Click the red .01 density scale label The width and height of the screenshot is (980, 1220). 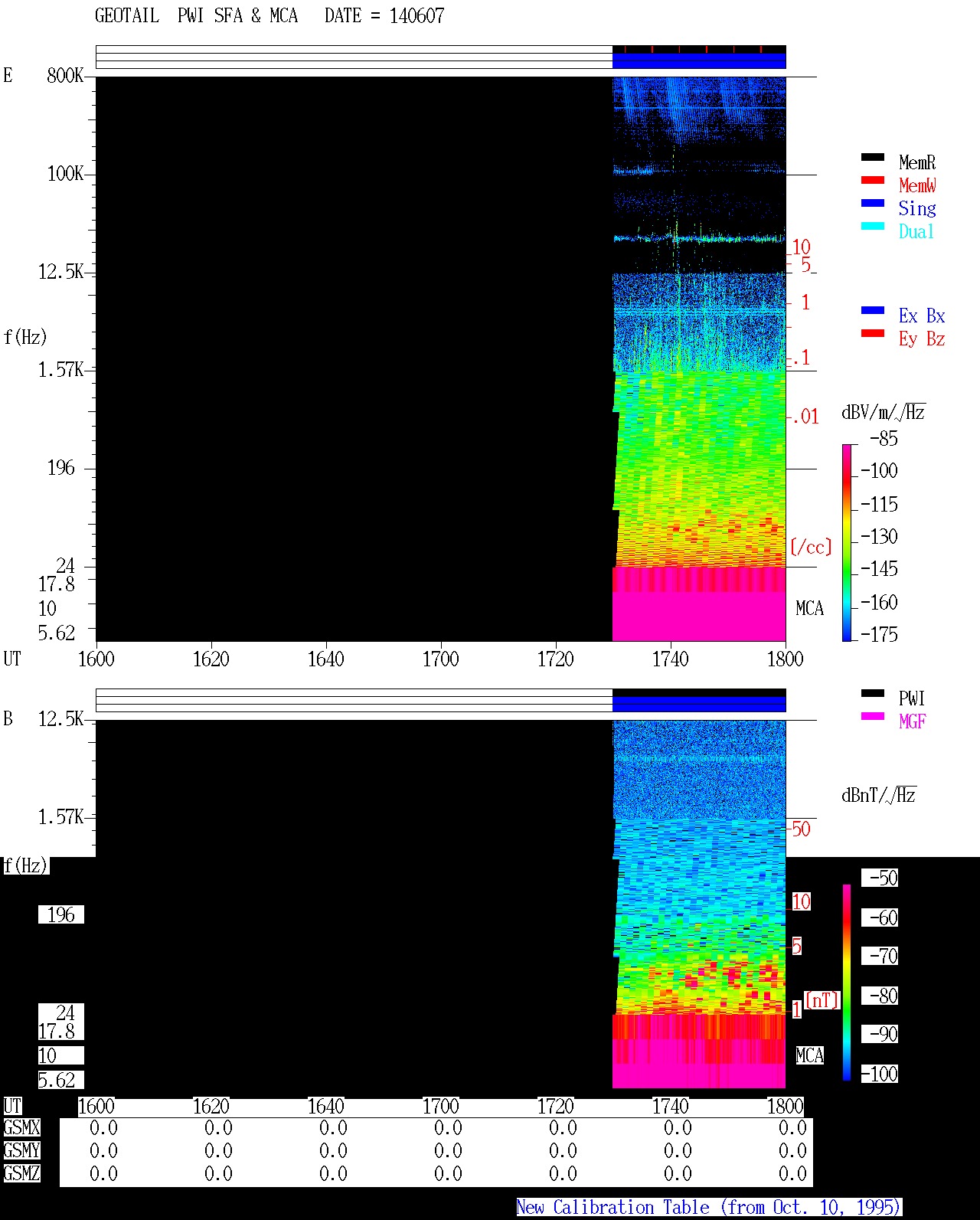(805, 417)
